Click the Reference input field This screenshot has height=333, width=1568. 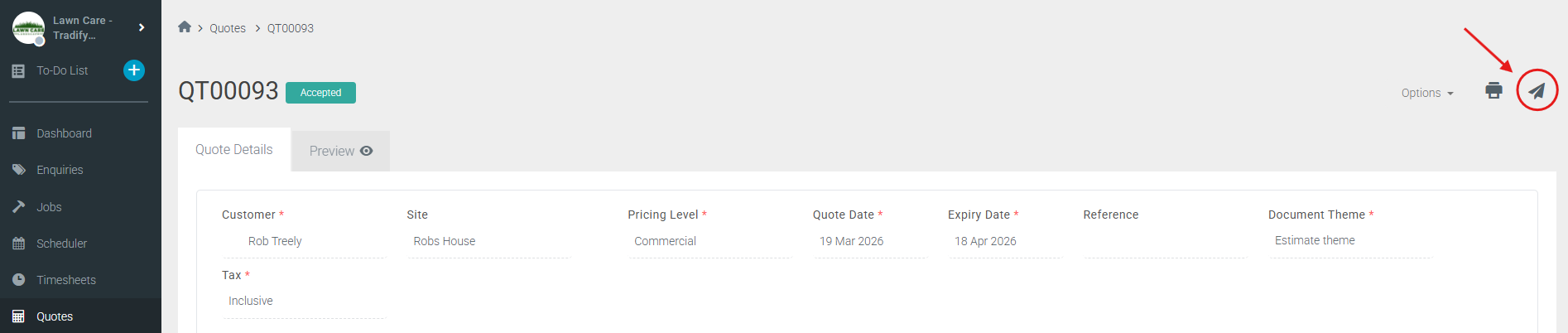tap(1163, 241)
